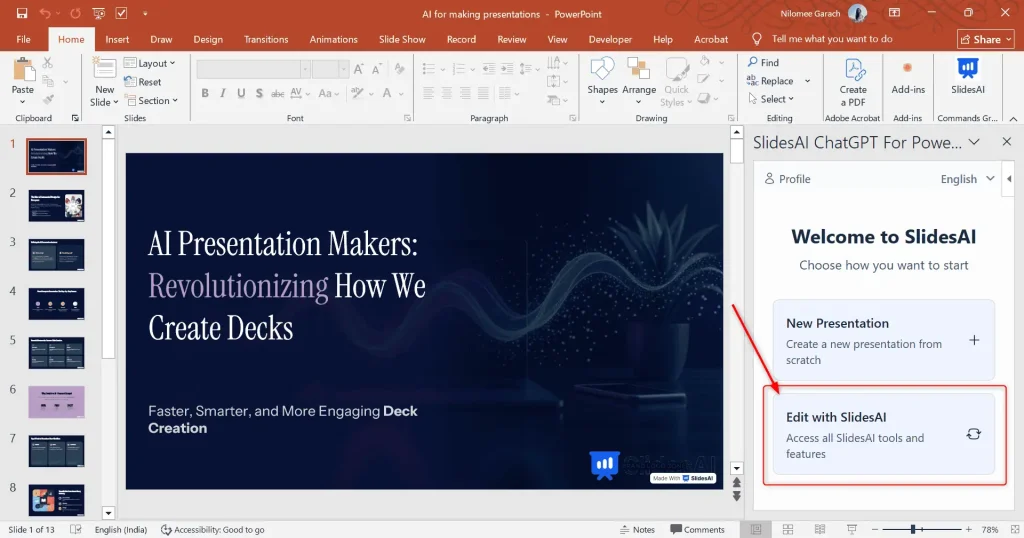The width and height of the screenshot is (1024, 538).
Task: Click the Slide Show view icon
Action: pos(852,530)
